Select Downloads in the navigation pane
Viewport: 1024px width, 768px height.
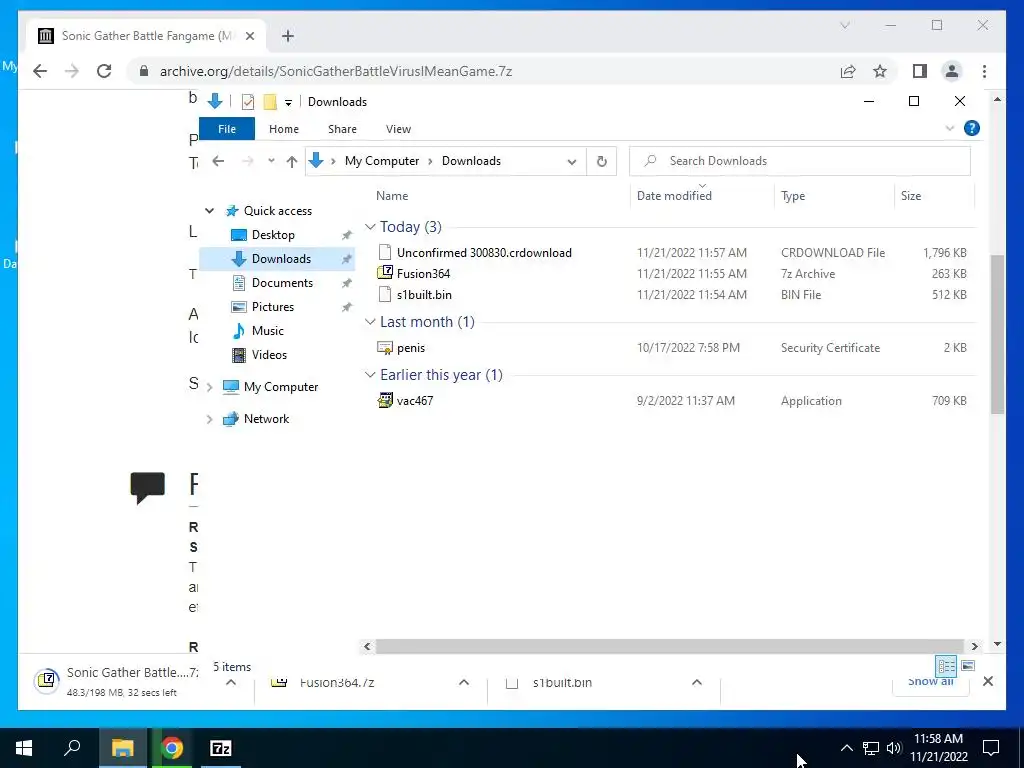click(281, 259)
